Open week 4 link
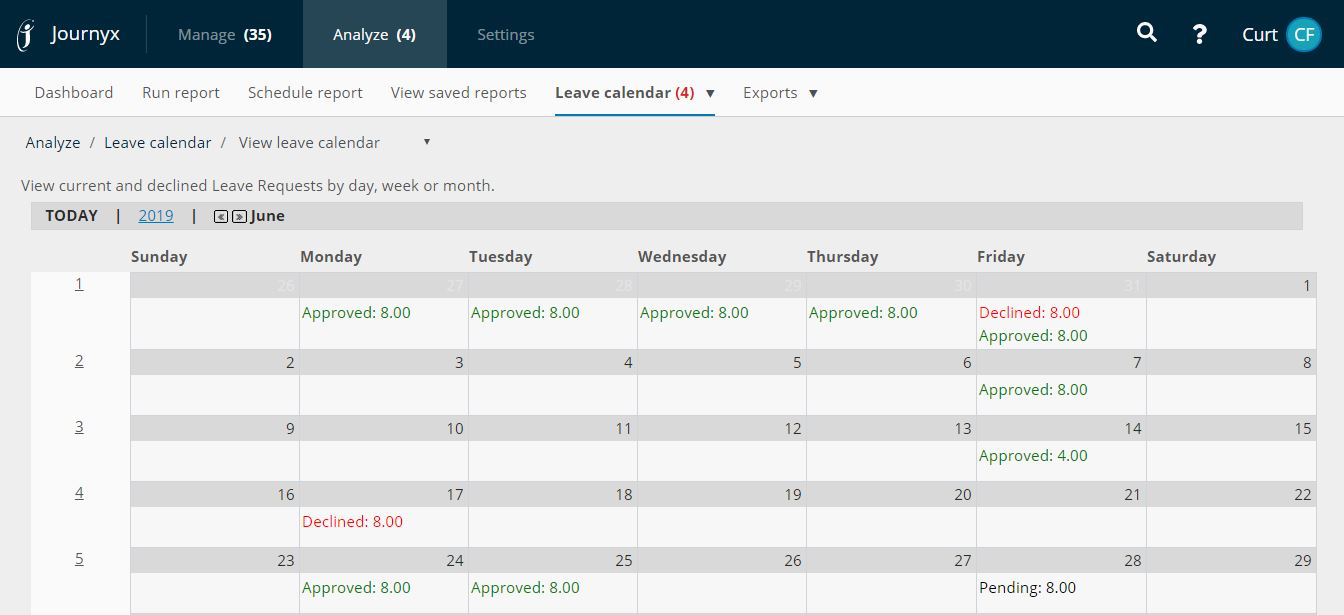The image size is (1344, 615). [79, 492]
